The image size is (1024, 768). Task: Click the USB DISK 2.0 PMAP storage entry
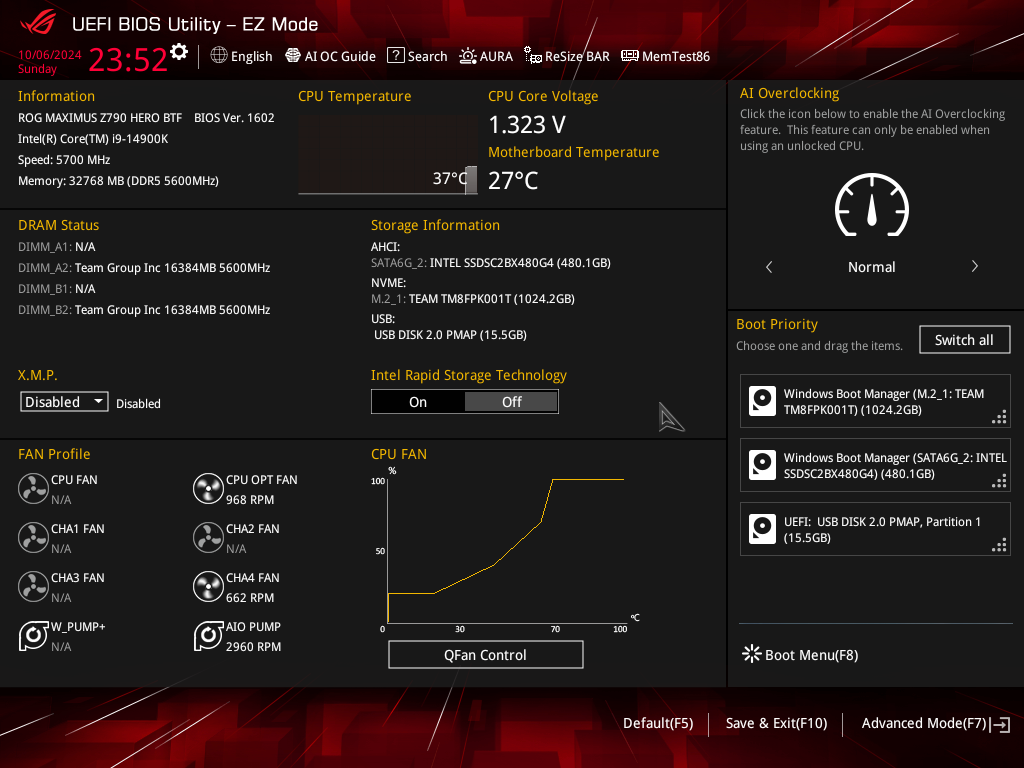pos(451,334)
